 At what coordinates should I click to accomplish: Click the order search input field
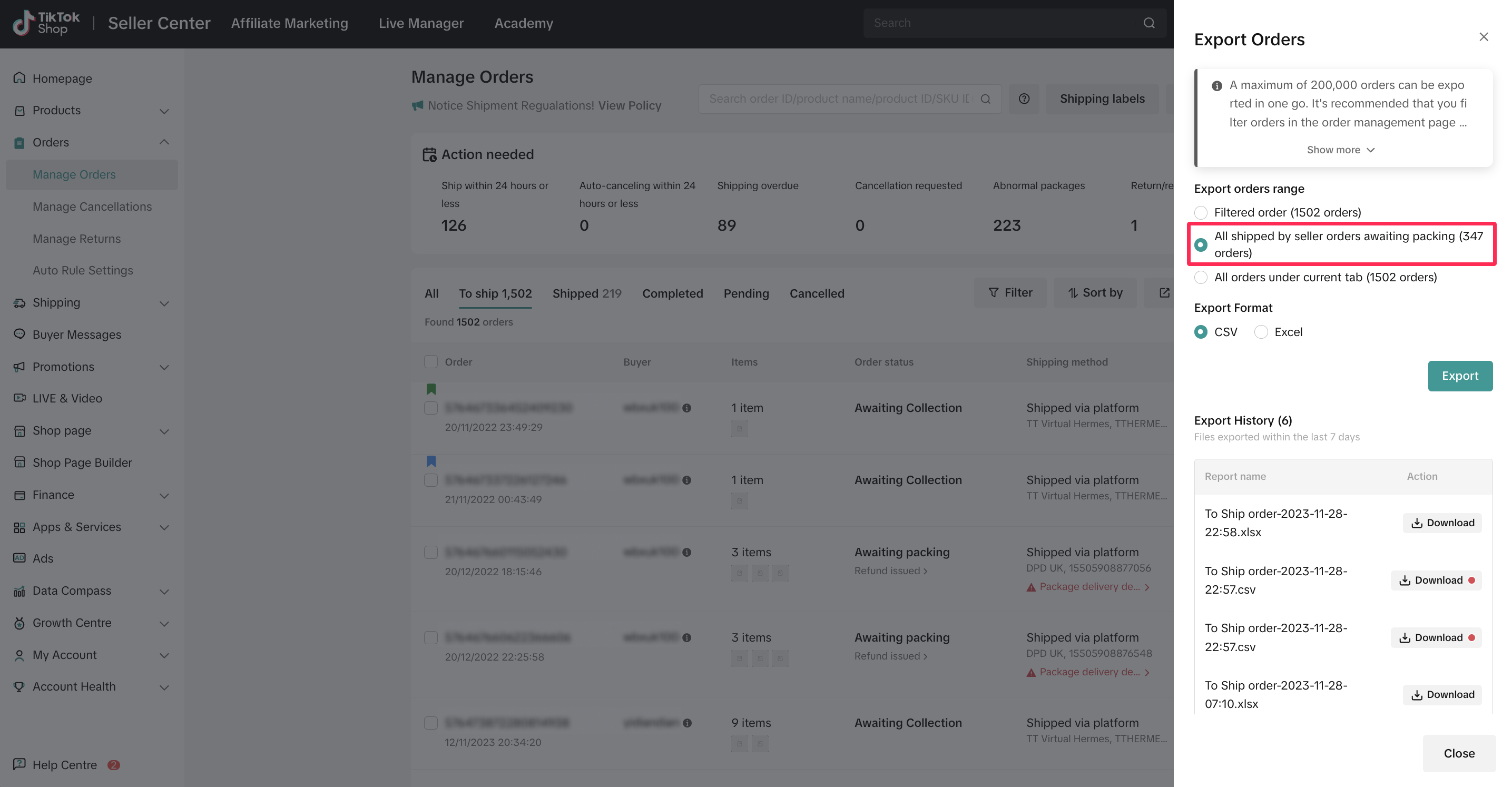click(x=839, y=99)
